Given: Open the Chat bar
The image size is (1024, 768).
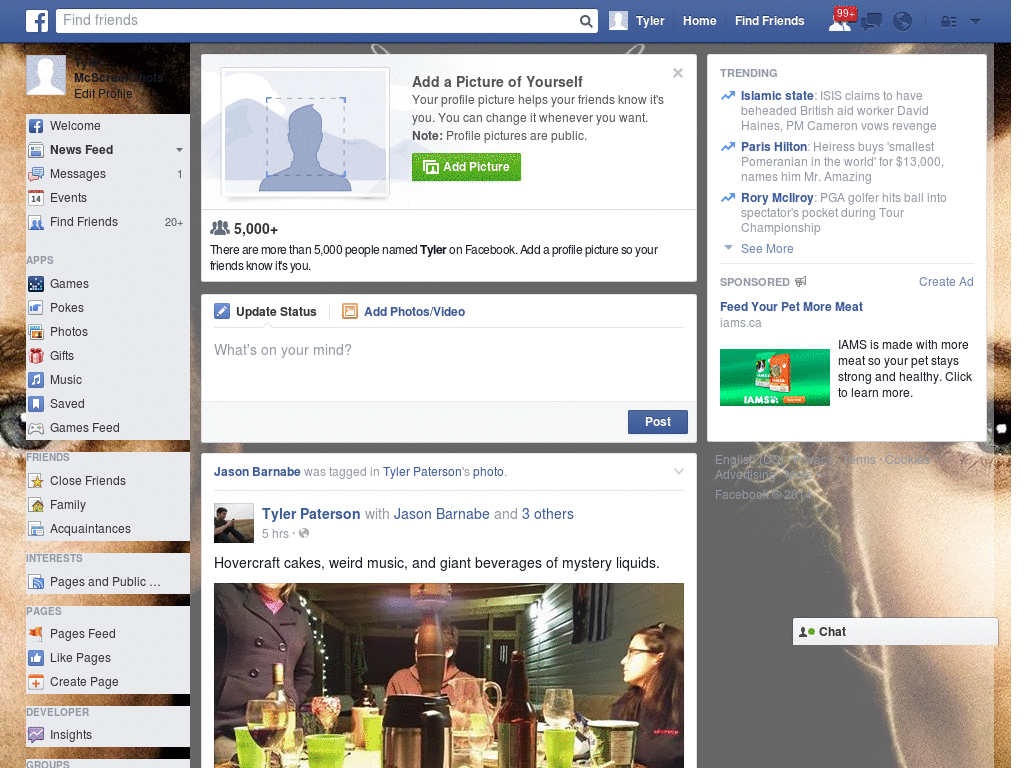Looking at the screenshot, I should tap(895, 632).
